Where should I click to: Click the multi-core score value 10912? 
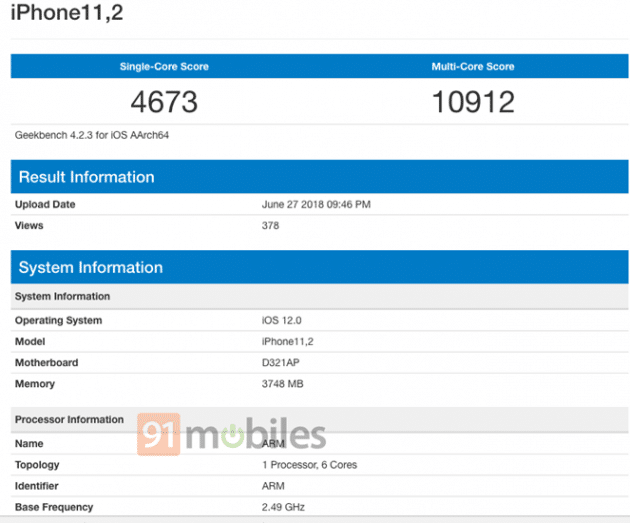[474, 102]
